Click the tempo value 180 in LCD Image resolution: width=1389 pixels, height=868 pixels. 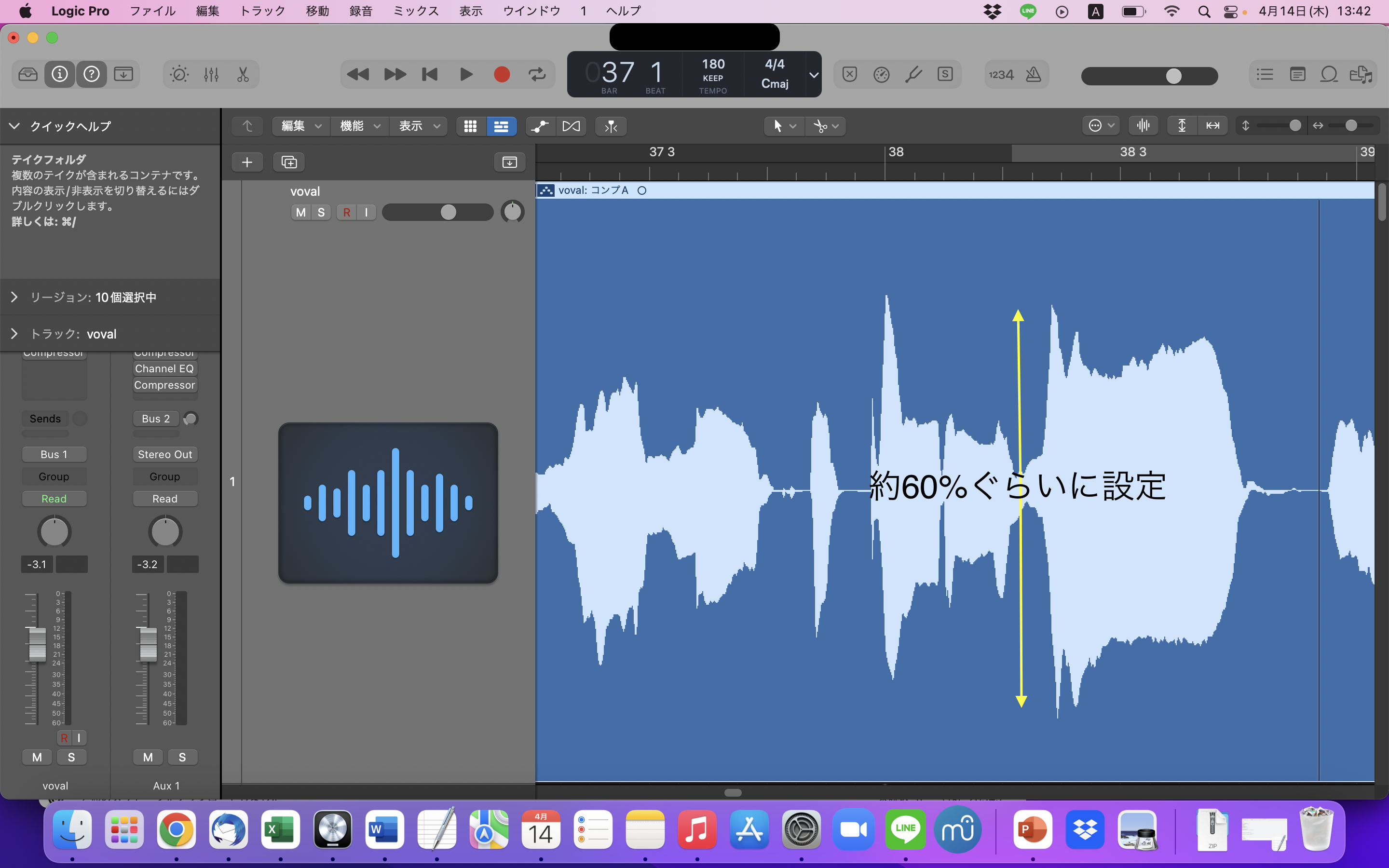point(713,64)
